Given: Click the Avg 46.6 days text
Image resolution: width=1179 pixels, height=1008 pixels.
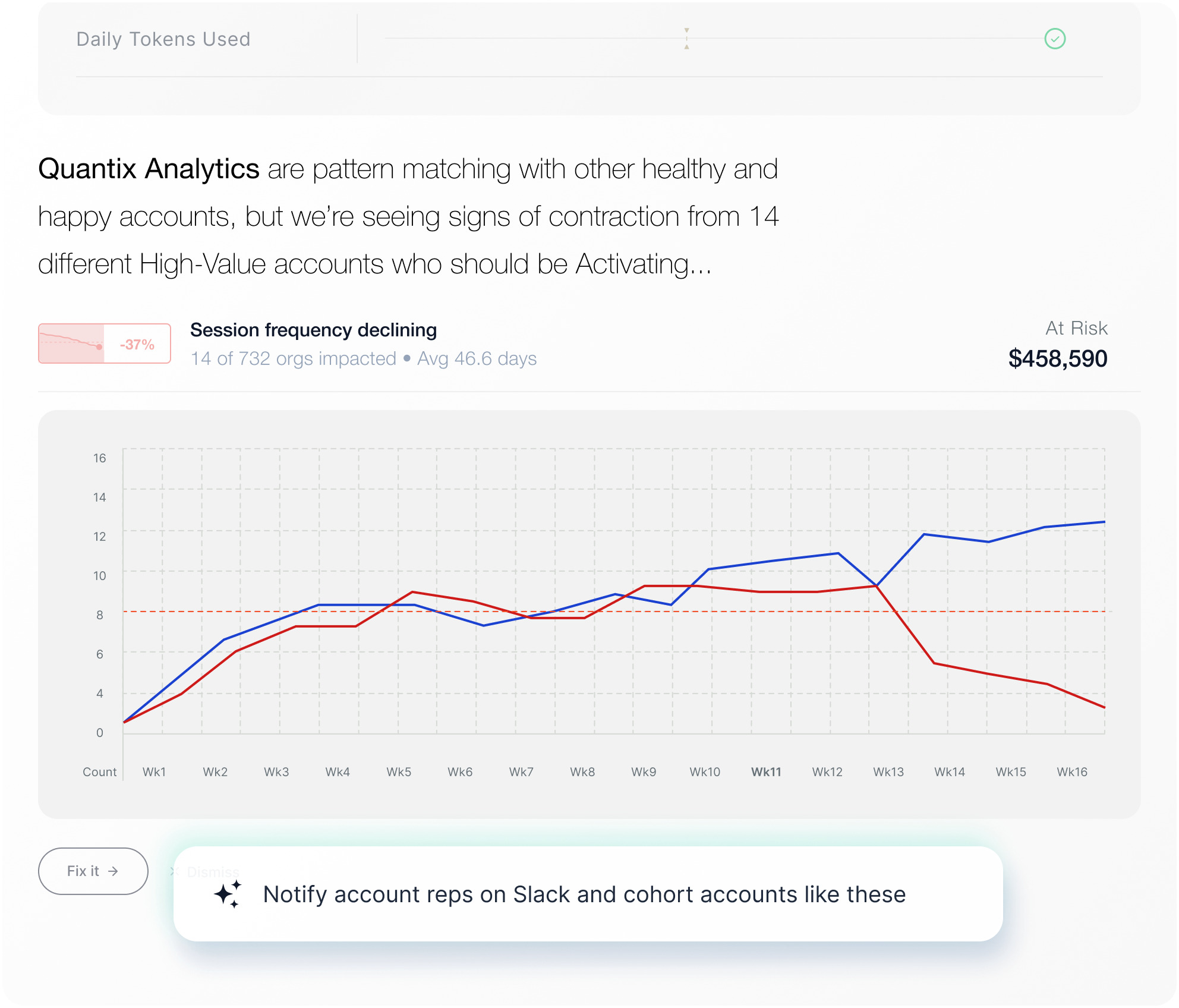Looking at the screenshot, I should (x=477, y=358).
